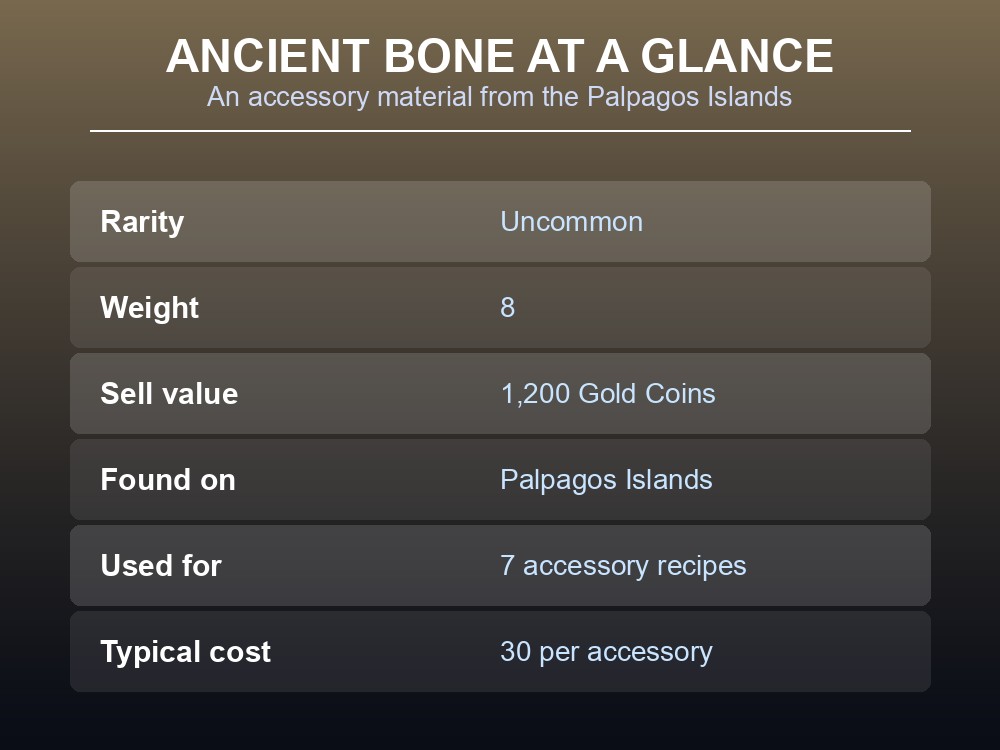
Task: Click the Weight row label
Action: pos(149,308)
